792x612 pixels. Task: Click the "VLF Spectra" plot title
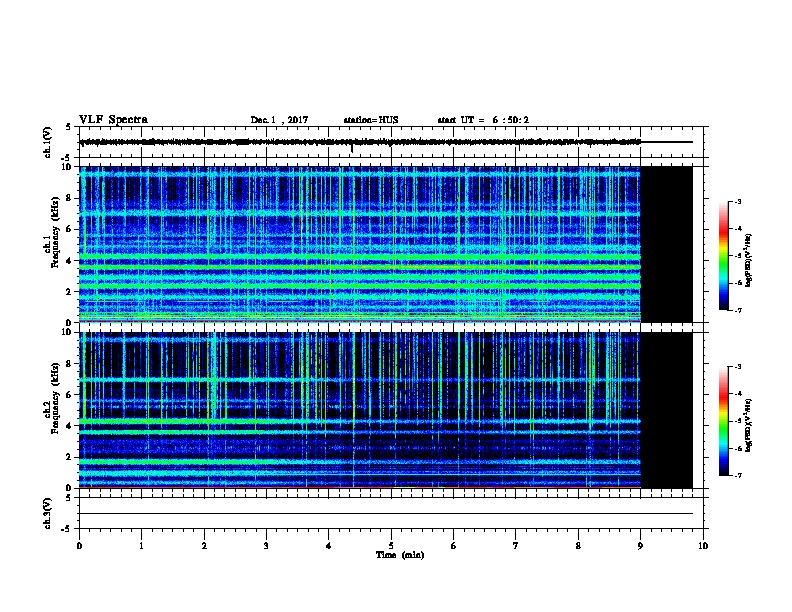point(113,119)
